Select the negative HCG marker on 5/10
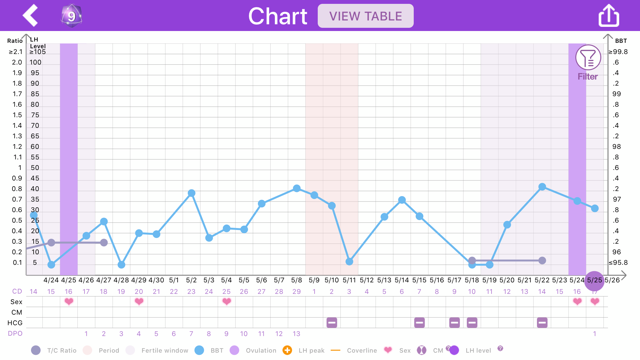The image size is (640, 360). 332,323
